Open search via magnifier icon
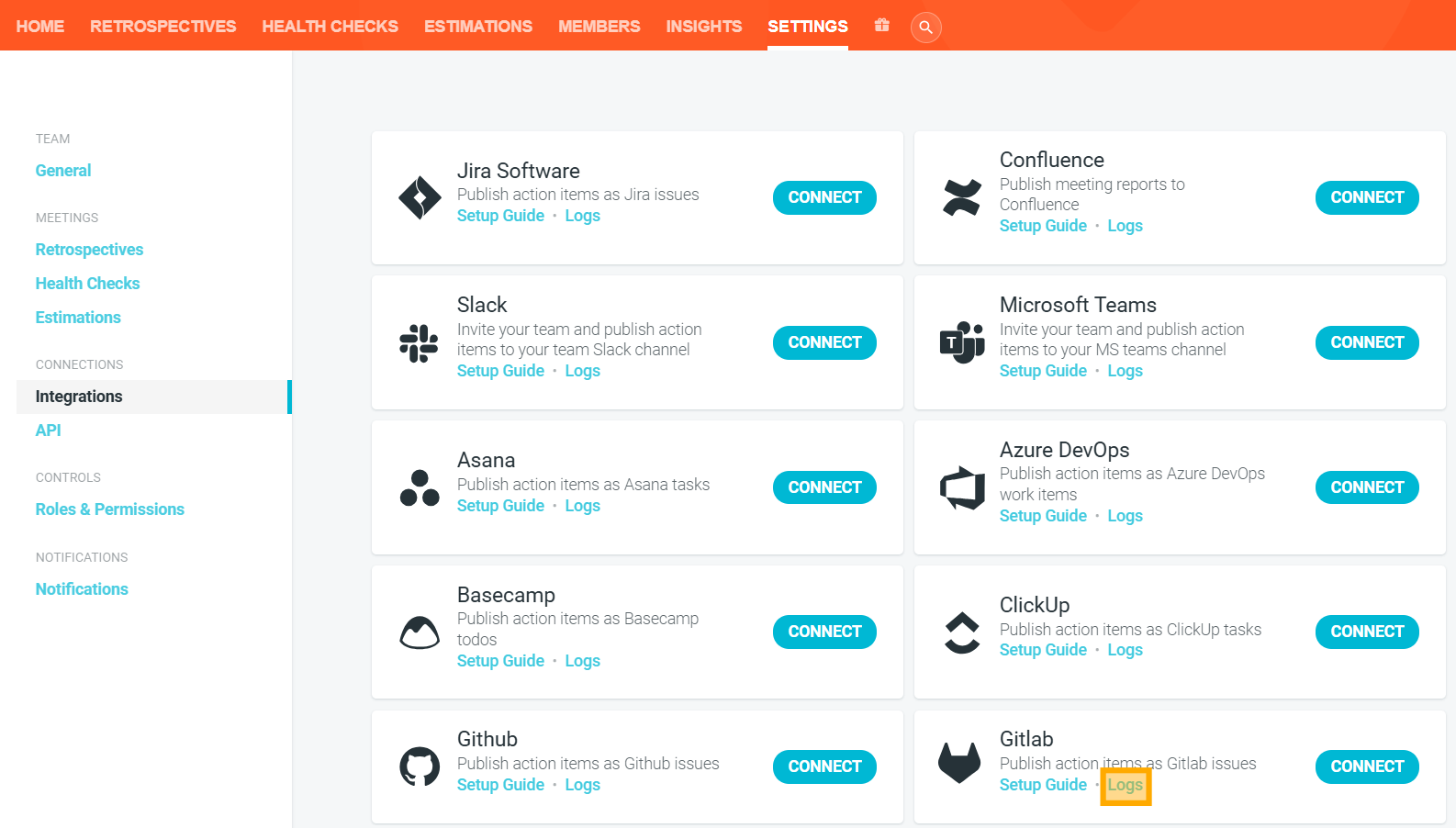This screenshot has height=828, width=1456. [x=925, y=27]
